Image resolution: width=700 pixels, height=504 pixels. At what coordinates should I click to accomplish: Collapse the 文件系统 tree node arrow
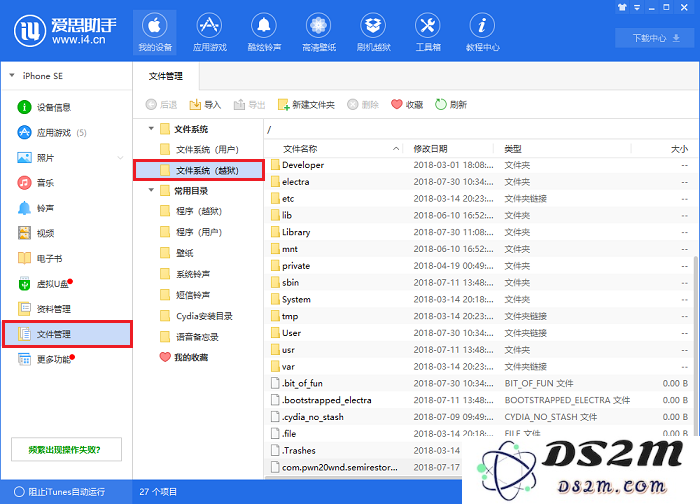point(151,129)
